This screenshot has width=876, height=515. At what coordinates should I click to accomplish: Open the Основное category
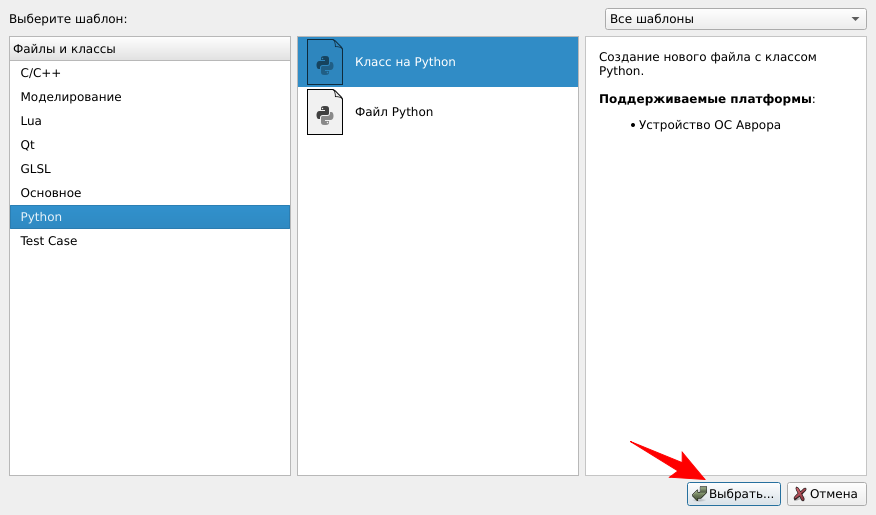[51, 193]
